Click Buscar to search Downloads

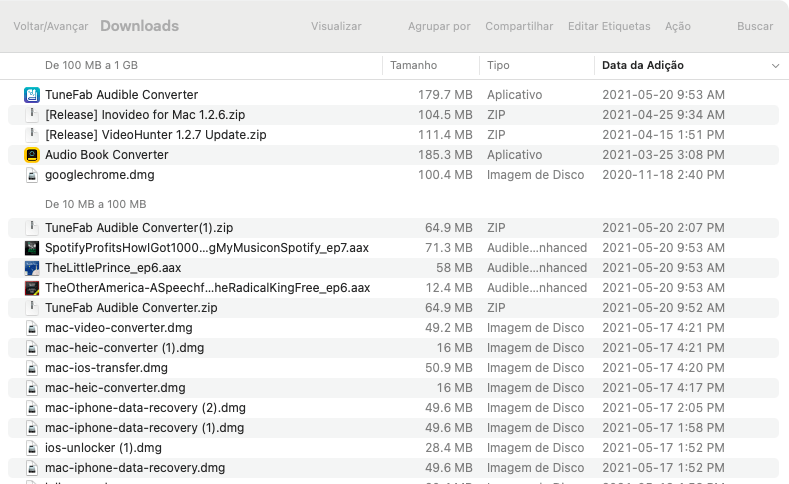tap(755, 26)
